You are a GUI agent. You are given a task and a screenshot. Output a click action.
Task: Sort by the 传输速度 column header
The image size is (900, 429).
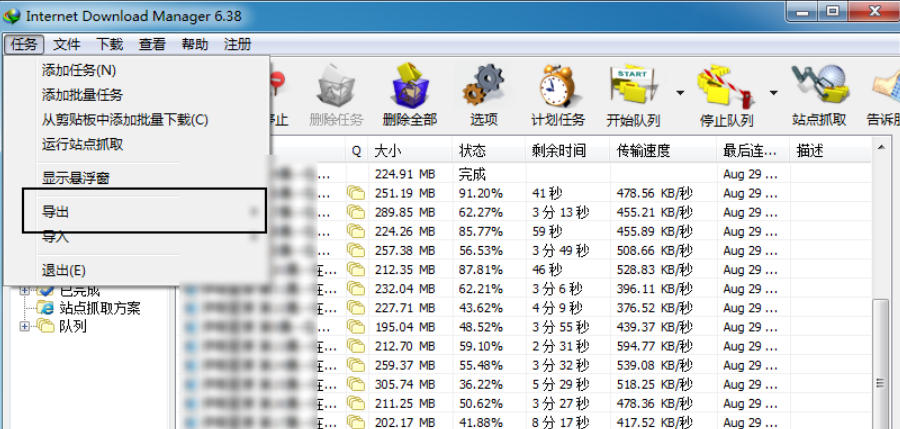click(663, 151)
